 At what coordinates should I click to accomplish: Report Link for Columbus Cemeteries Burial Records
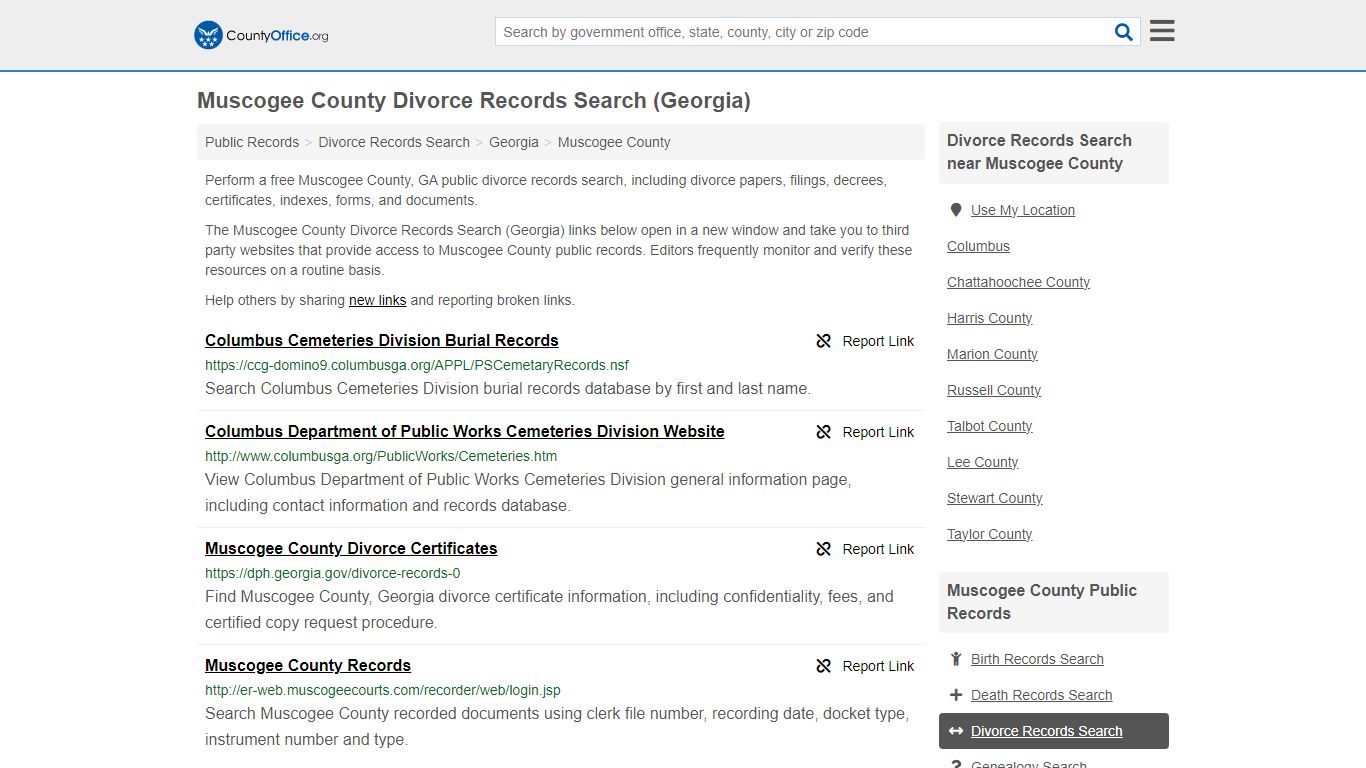878,341
